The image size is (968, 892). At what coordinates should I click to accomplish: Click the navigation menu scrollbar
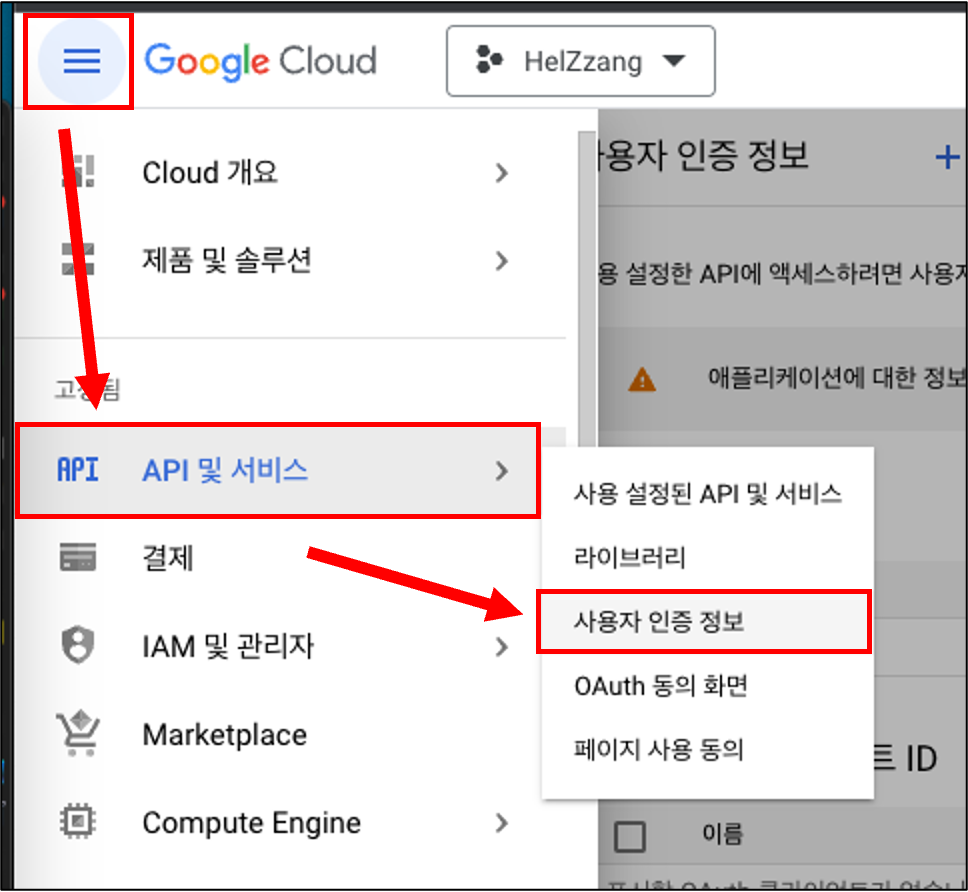(586, 287)
